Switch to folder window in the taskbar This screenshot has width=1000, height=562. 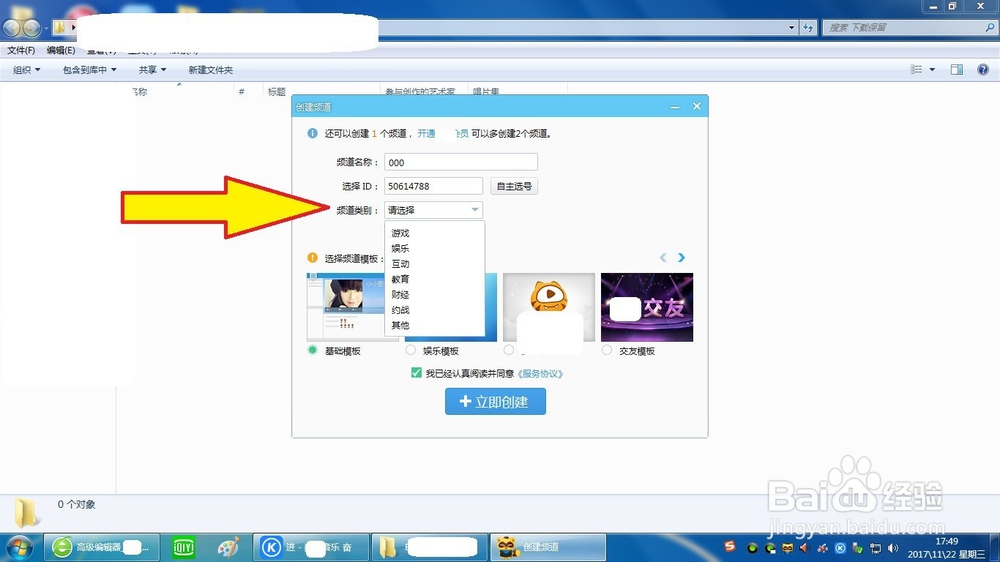pos(429,547)
